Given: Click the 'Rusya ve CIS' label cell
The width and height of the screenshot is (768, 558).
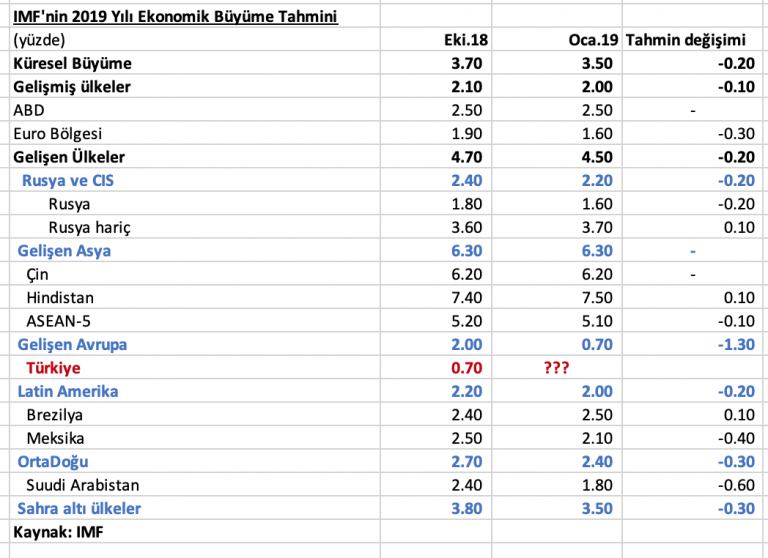Looking at the screenshot, I should tap(195, 180).
